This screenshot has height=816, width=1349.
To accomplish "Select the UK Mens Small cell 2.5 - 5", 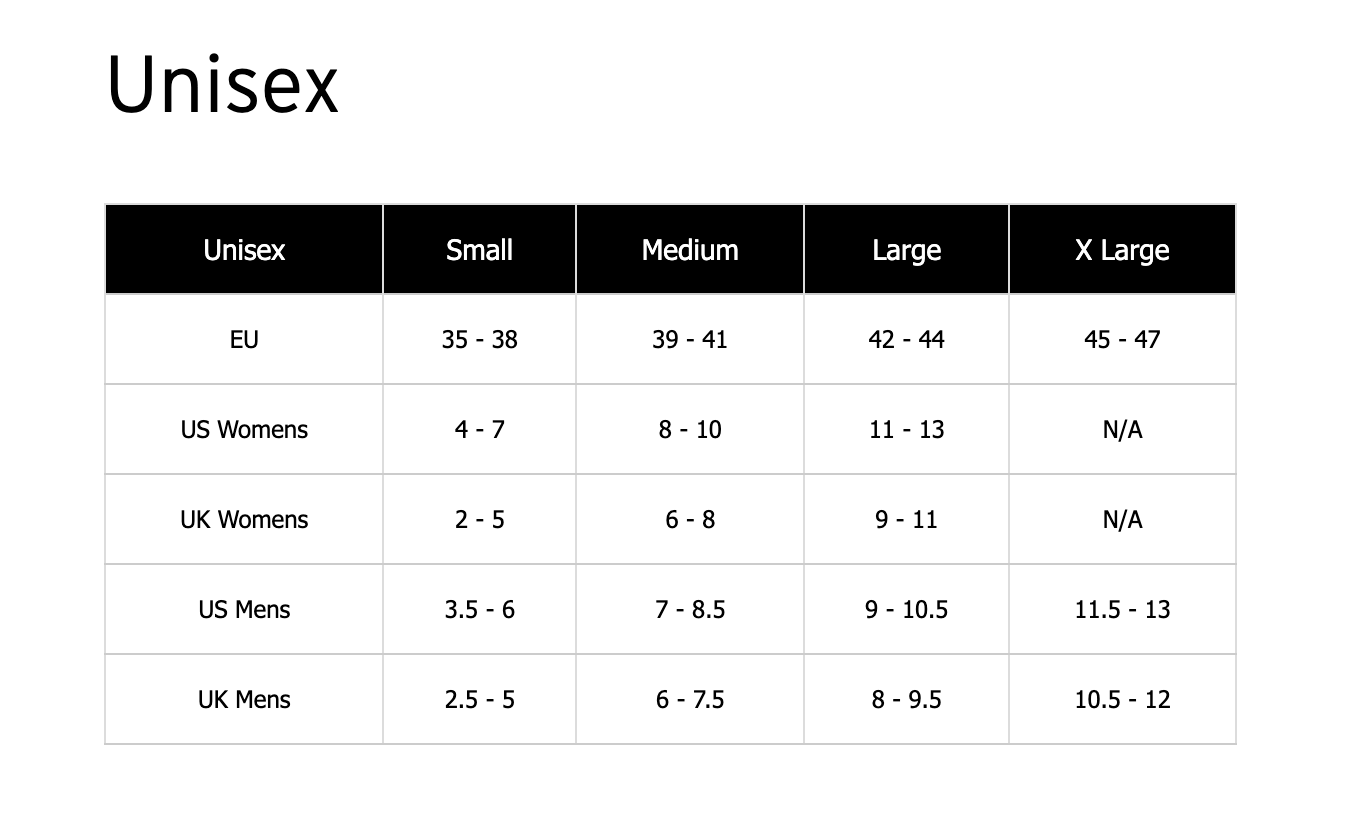I will [479, 699].
